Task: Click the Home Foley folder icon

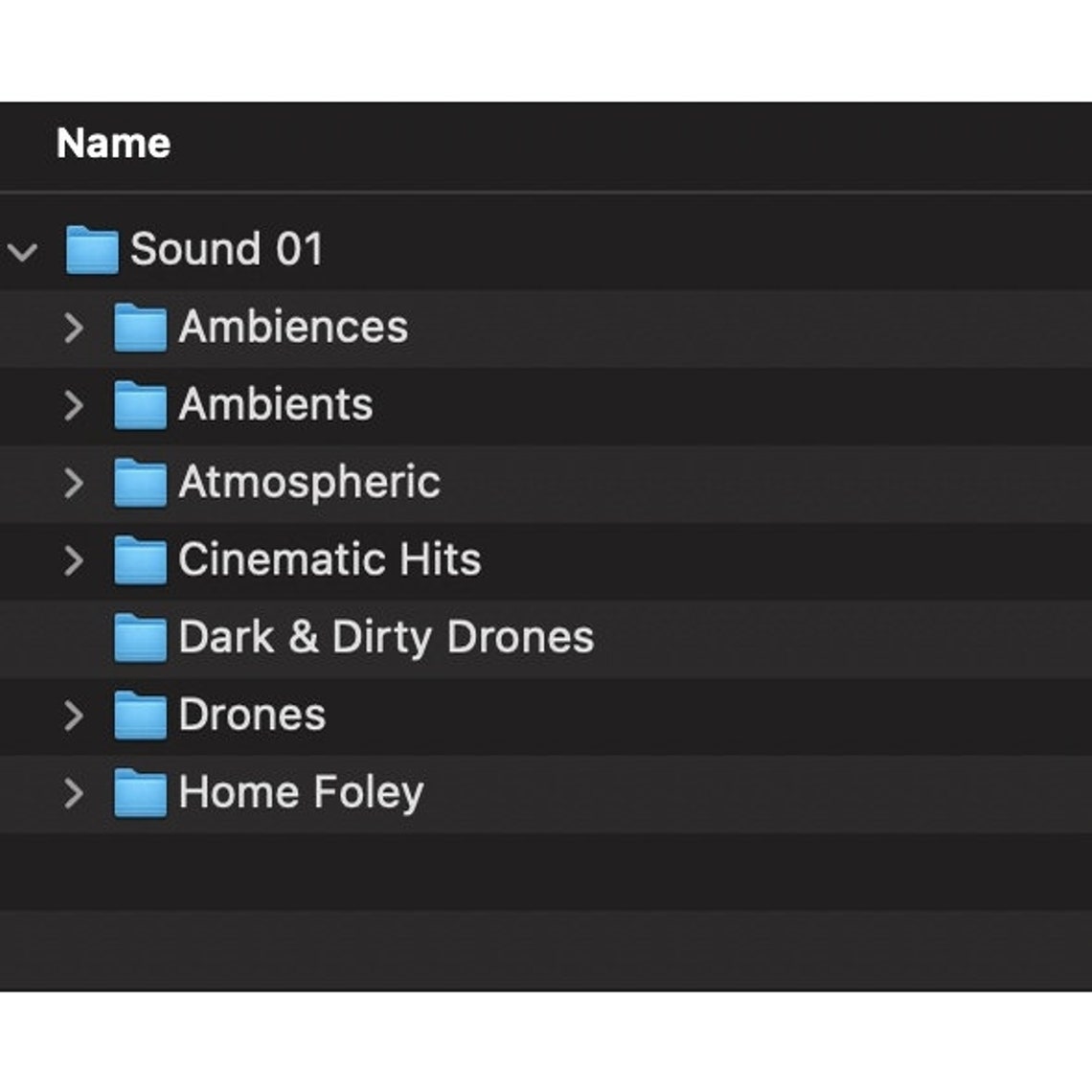Action: pyautogui.click(x=142, y=792)
